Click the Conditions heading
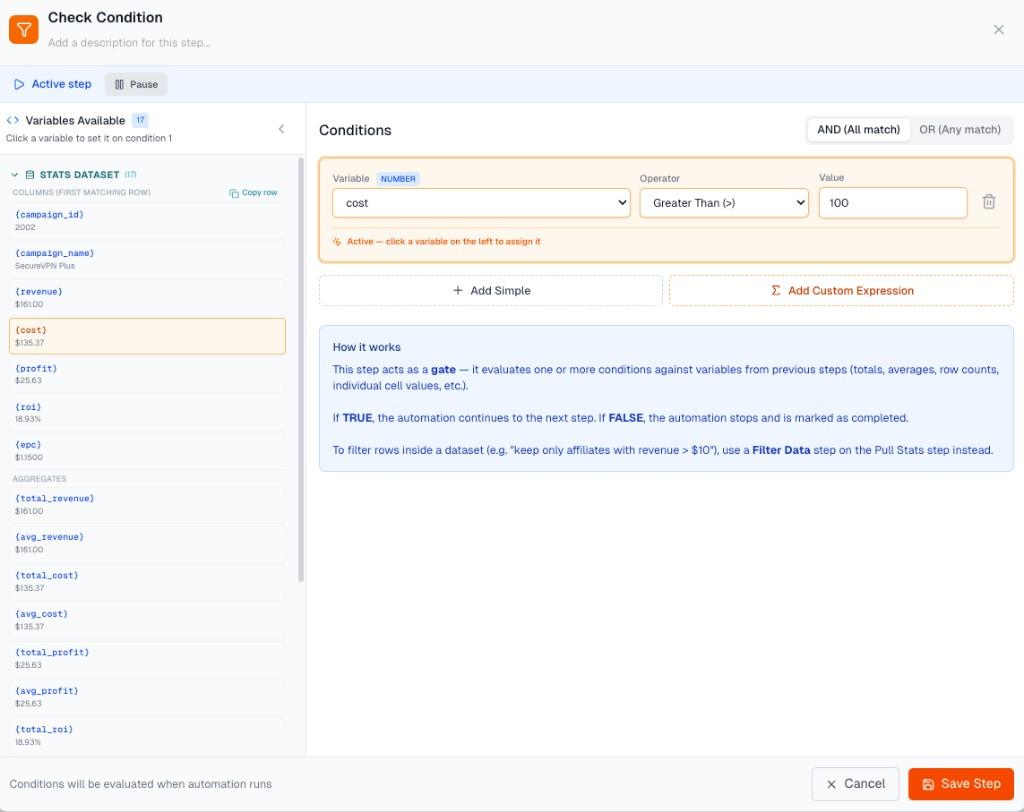The height and width of the screenshot is (812, 1024). click(355, 130)
